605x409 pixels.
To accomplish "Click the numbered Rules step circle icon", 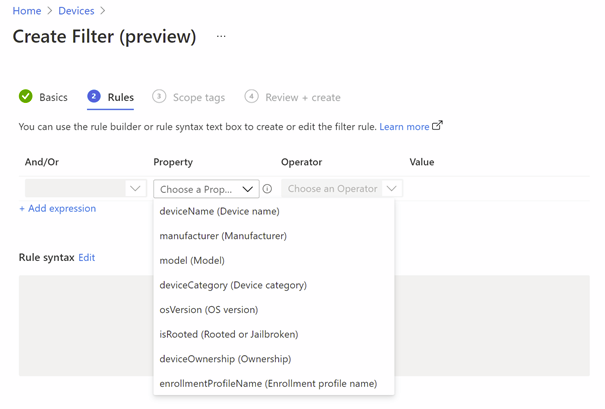I will 94,96.
